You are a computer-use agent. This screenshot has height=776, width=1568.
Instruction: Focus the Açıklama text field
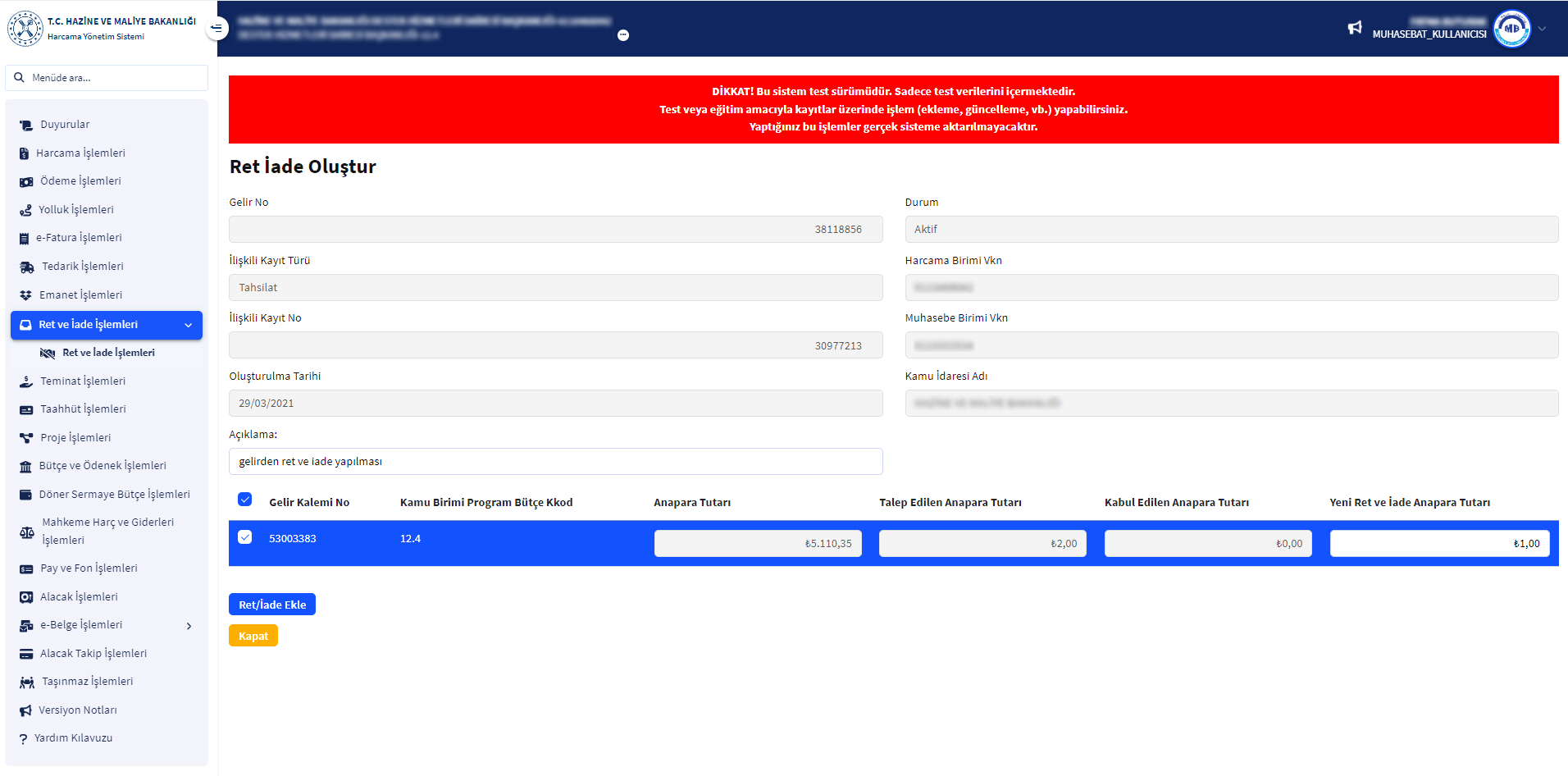pyautogui.click(x=555, y=461)
